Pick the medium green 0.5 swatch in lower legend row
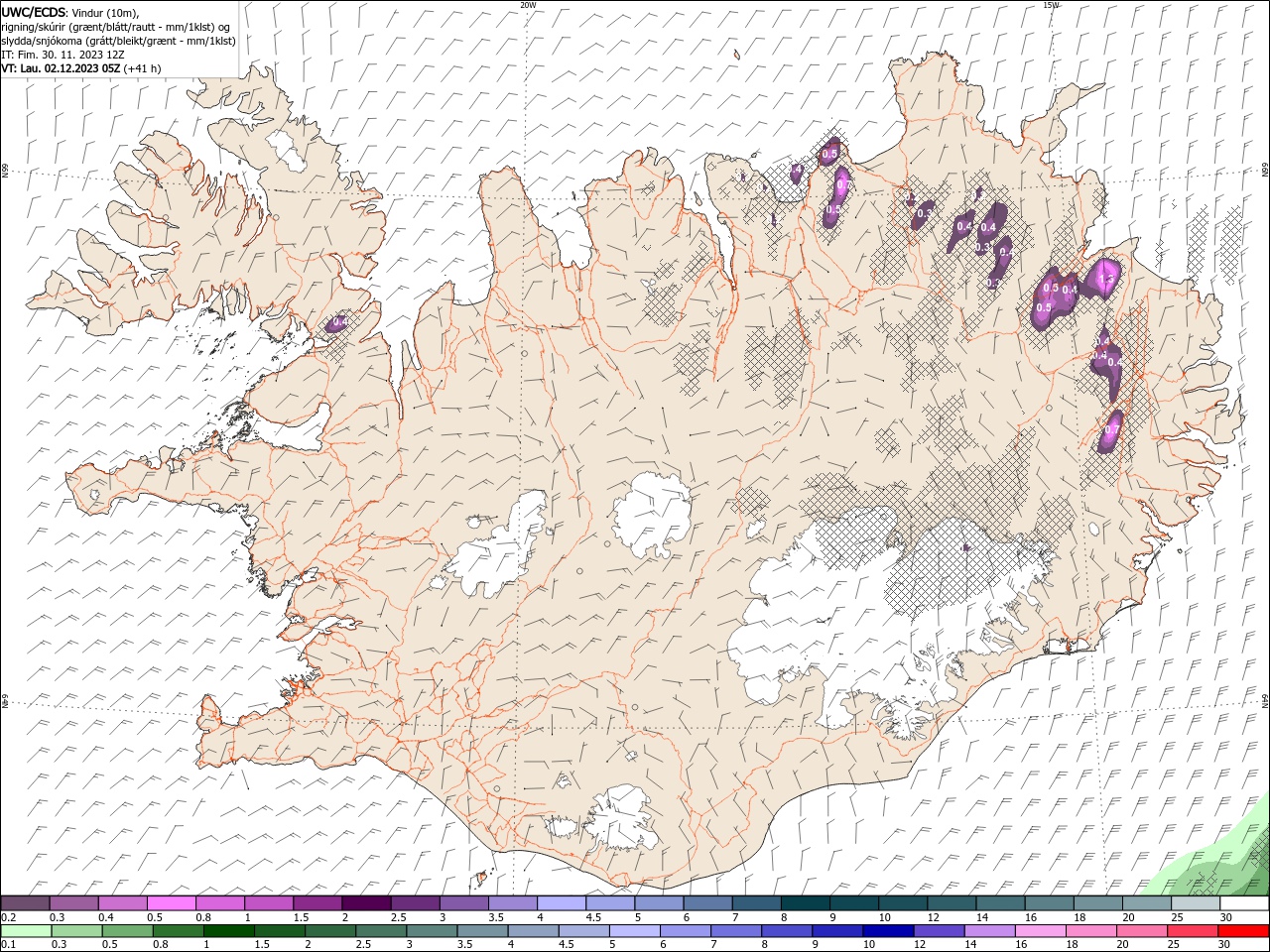This screenshot has height=952, width=1270. coord(127,931)
